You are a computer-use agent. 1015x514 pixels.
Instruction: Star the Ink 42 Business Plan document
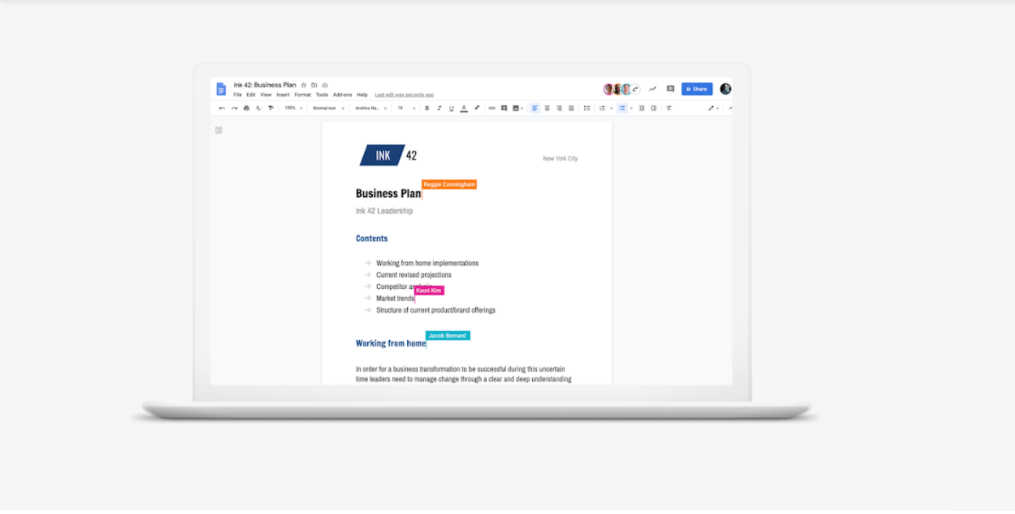point(303,85)
